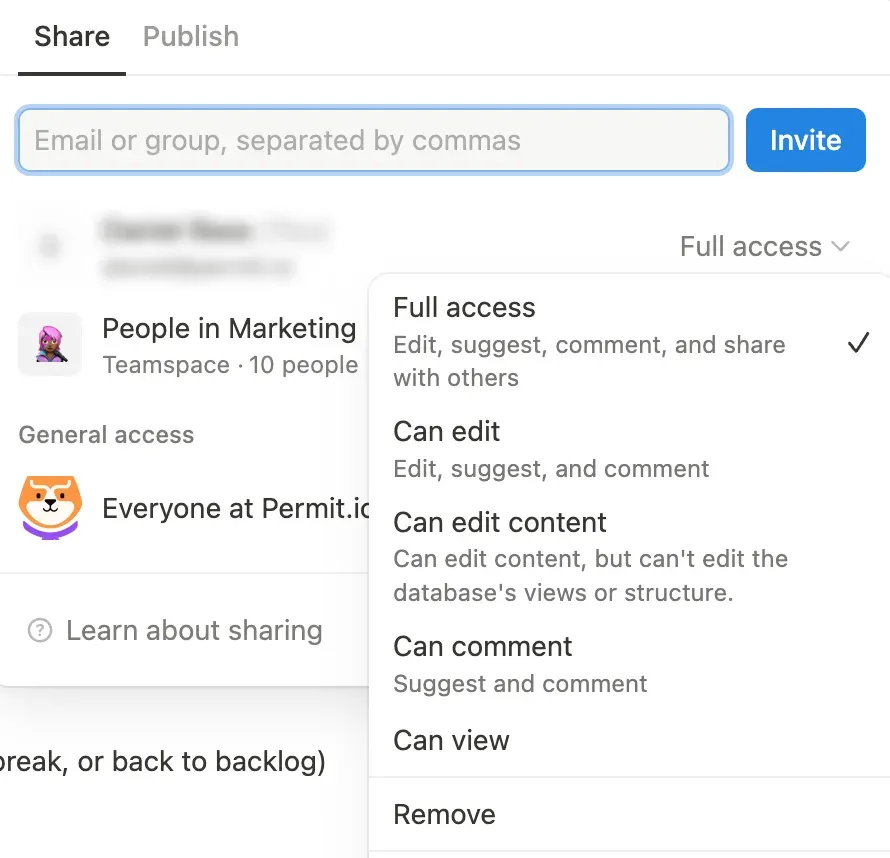Switch to the Publish tab
The image size is (890, 858).
[191, 37]
